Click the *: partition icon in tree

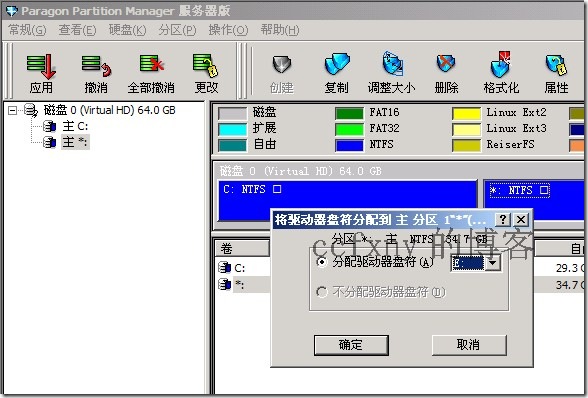[50, 142]
